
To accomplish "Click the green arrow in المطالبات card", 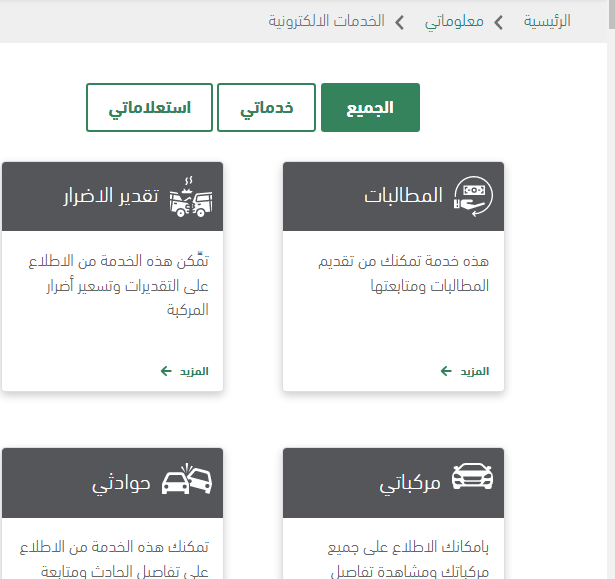I will click(446, 371).
